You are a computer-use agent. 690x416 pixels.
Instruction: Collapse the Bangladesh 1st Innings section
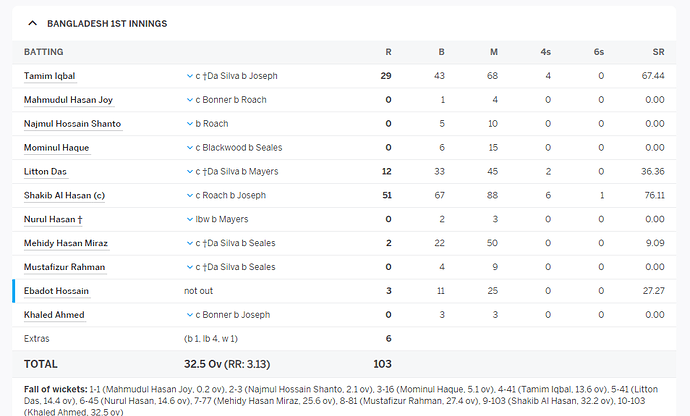[x=32, y=23]
